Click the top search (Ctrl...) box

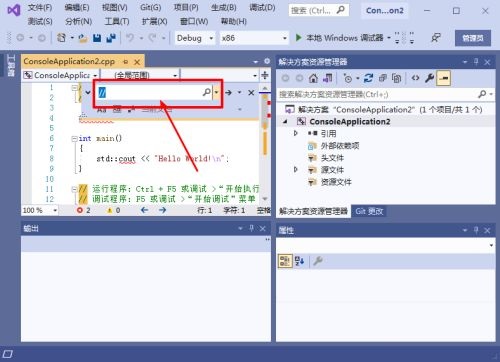click(319, 10)
